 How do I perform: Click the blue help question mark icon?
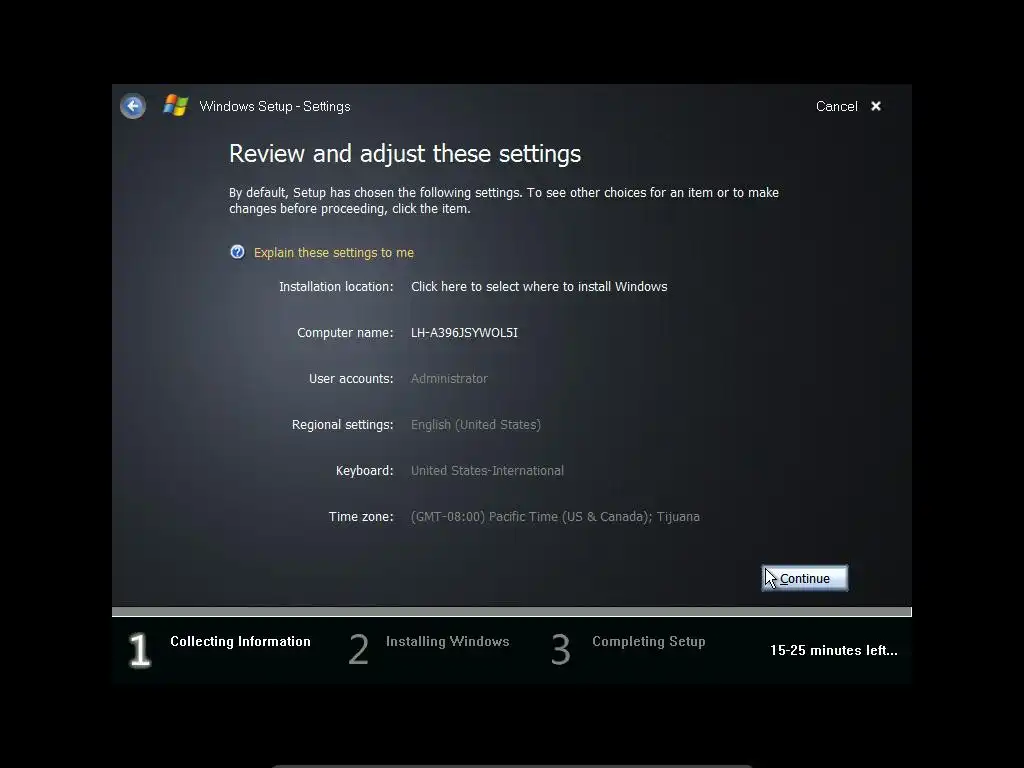(237, 252)
